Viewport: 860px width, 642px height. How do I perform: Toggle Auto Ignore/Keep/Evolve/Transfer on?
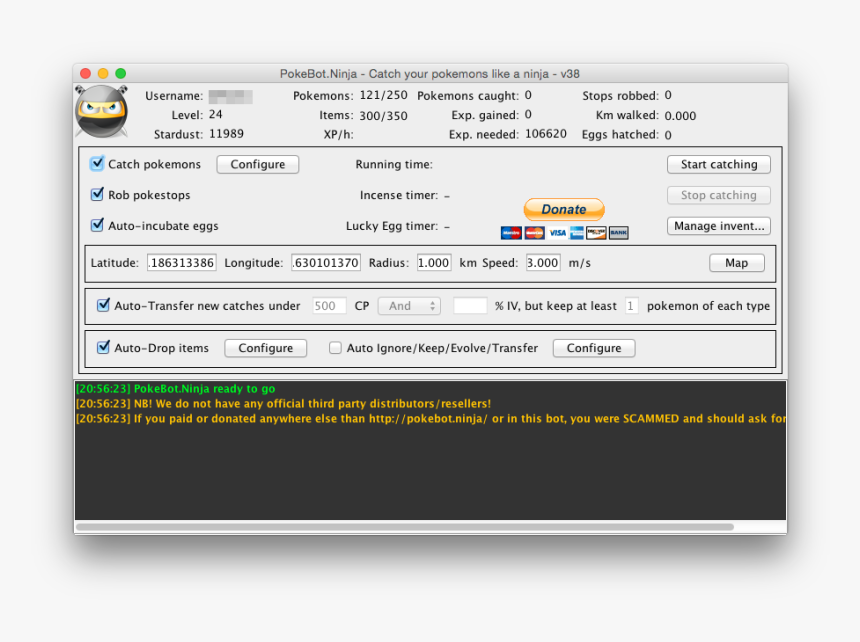pos(335,347)
